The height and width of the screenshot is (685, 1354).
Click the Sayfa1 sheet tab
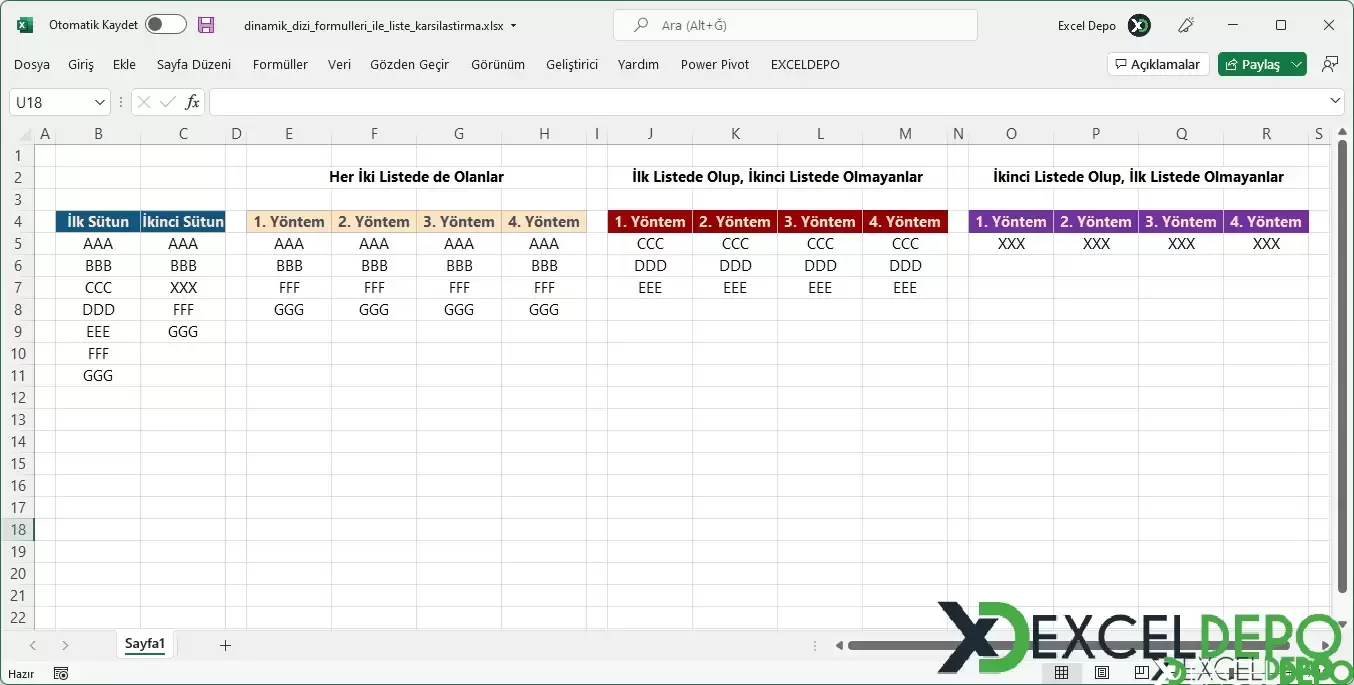144,644
